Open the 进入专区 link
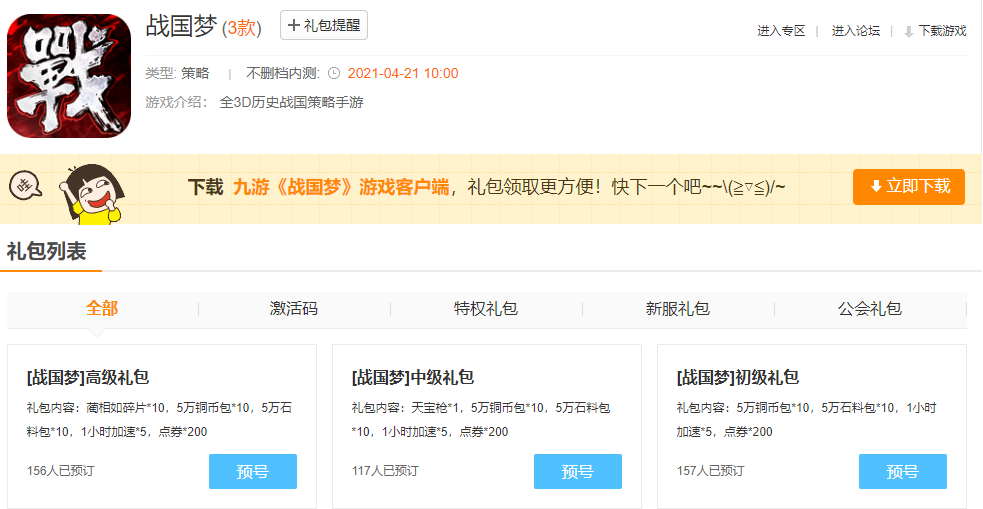This screenshot has width=983, height=509. [781, 31]
